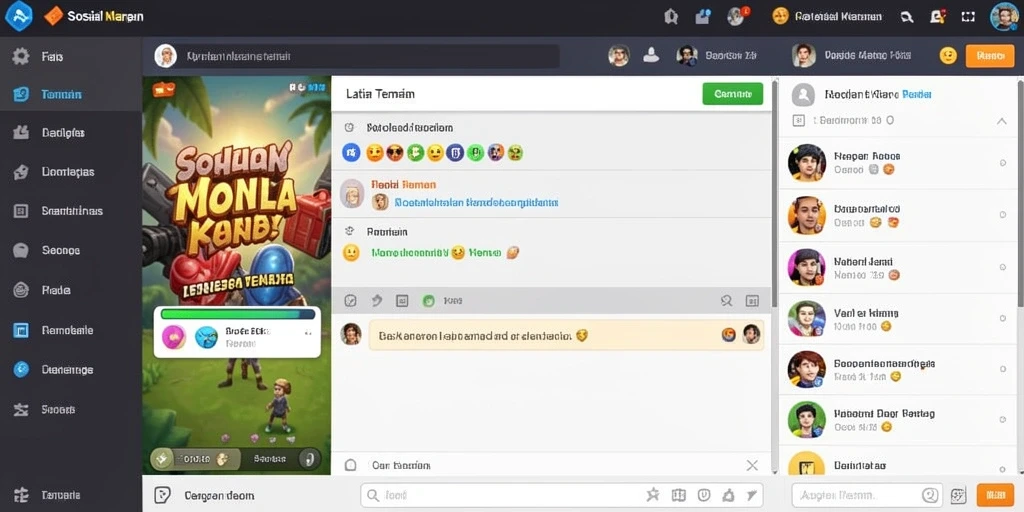
Task: Click the chat area vertical scrollbar
Action: tap(775, 193)
